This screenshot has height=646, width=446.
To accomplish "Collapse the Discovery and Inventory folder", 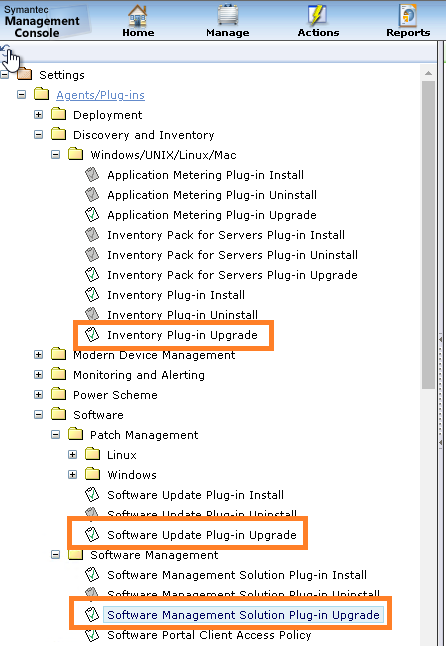I will coord(38,135).
